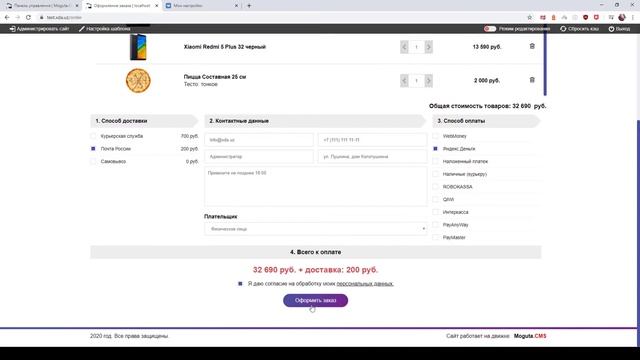Open template settings in admin bar
Image resolution: width=640 pixels, height=360 pixels.
104,29
